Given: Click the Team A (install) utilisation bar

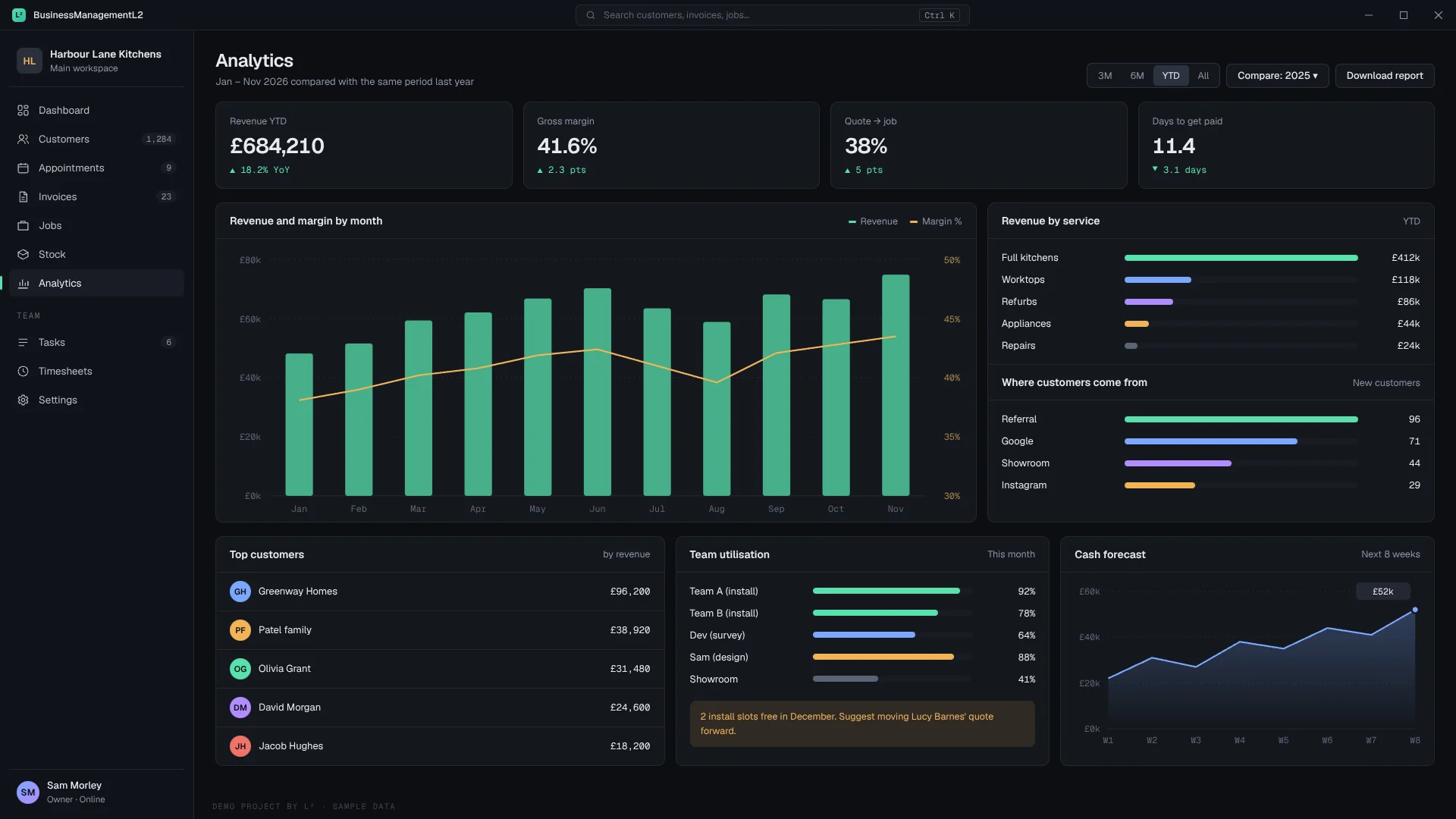Looking at the screenshot, I should coord(886,591).
